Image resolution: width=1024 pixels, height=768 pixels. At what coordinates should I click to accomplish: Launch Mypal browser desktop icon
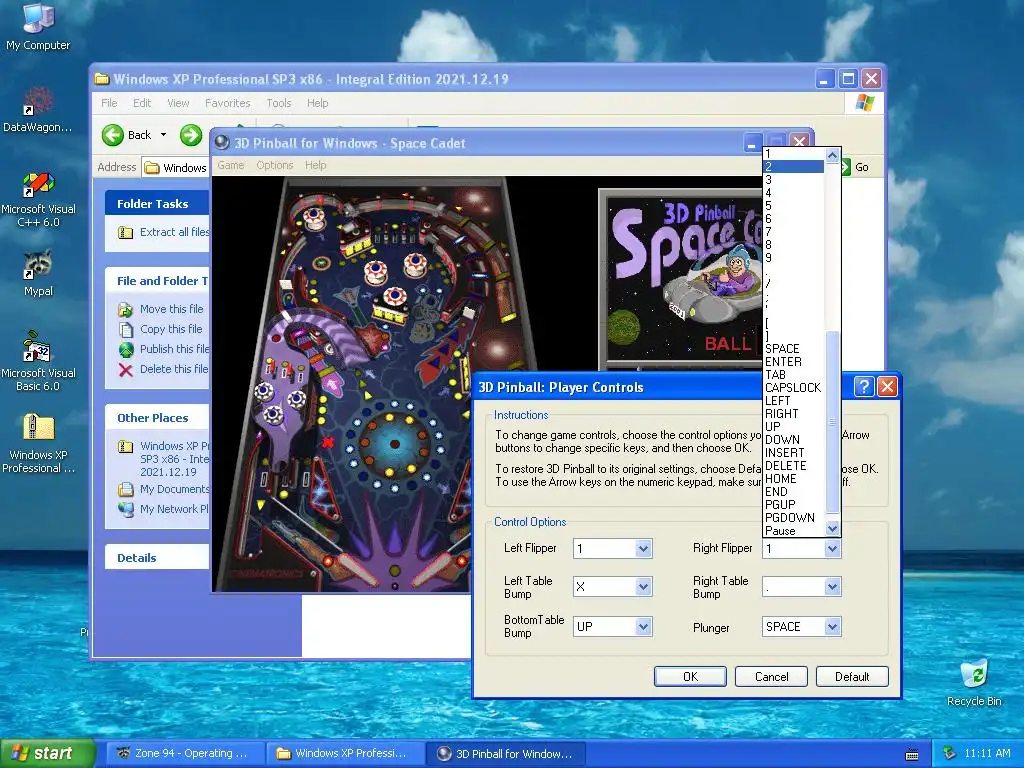pyautogui.click(x=38, y=273)
